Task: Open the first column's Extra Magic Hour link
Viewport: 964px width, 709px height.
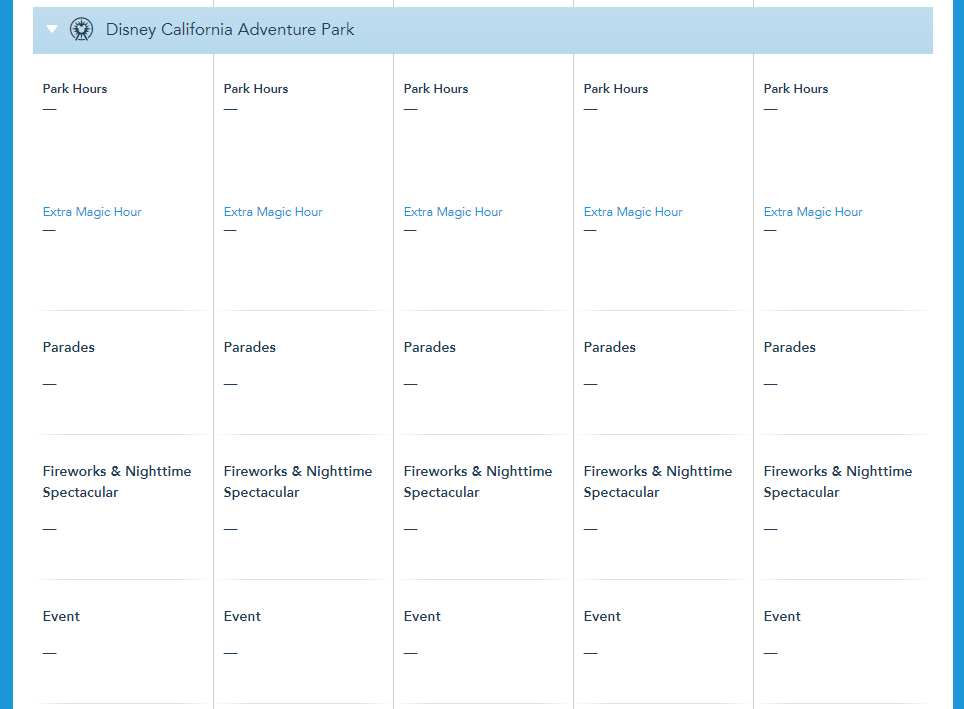Action: [x=92, y=212]
